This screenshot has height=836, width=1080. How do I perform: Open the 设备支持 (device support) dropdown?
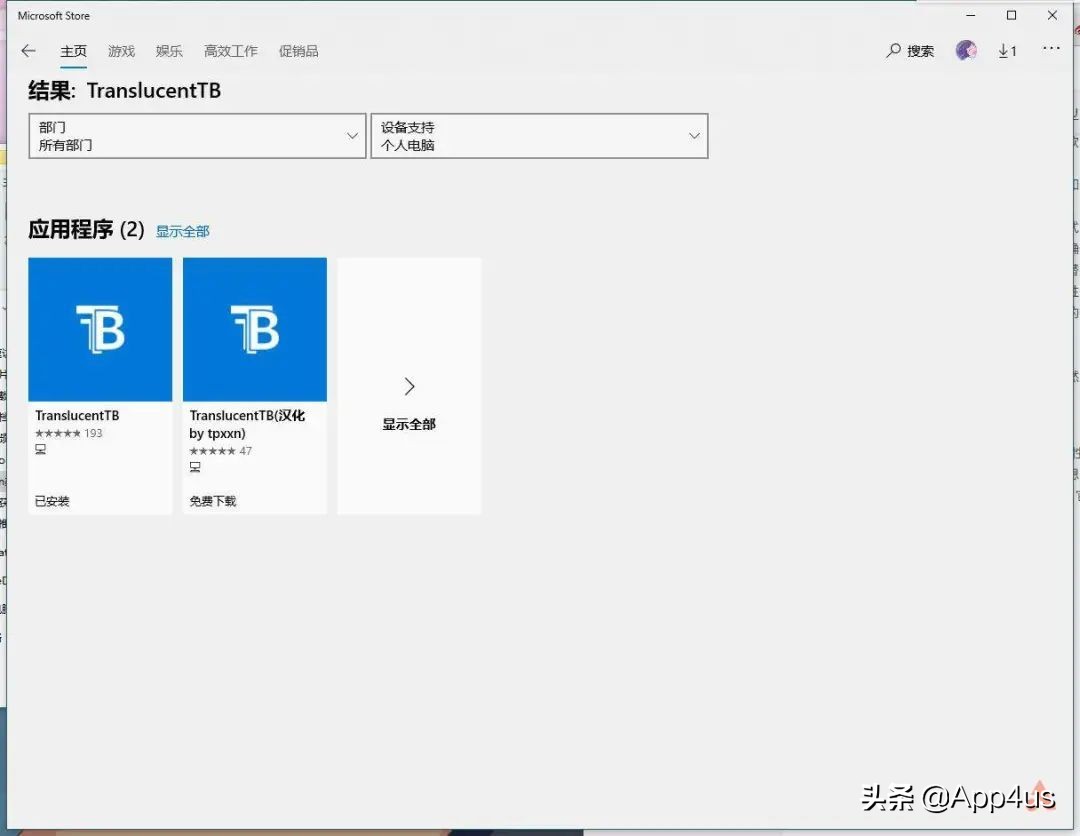540,136
